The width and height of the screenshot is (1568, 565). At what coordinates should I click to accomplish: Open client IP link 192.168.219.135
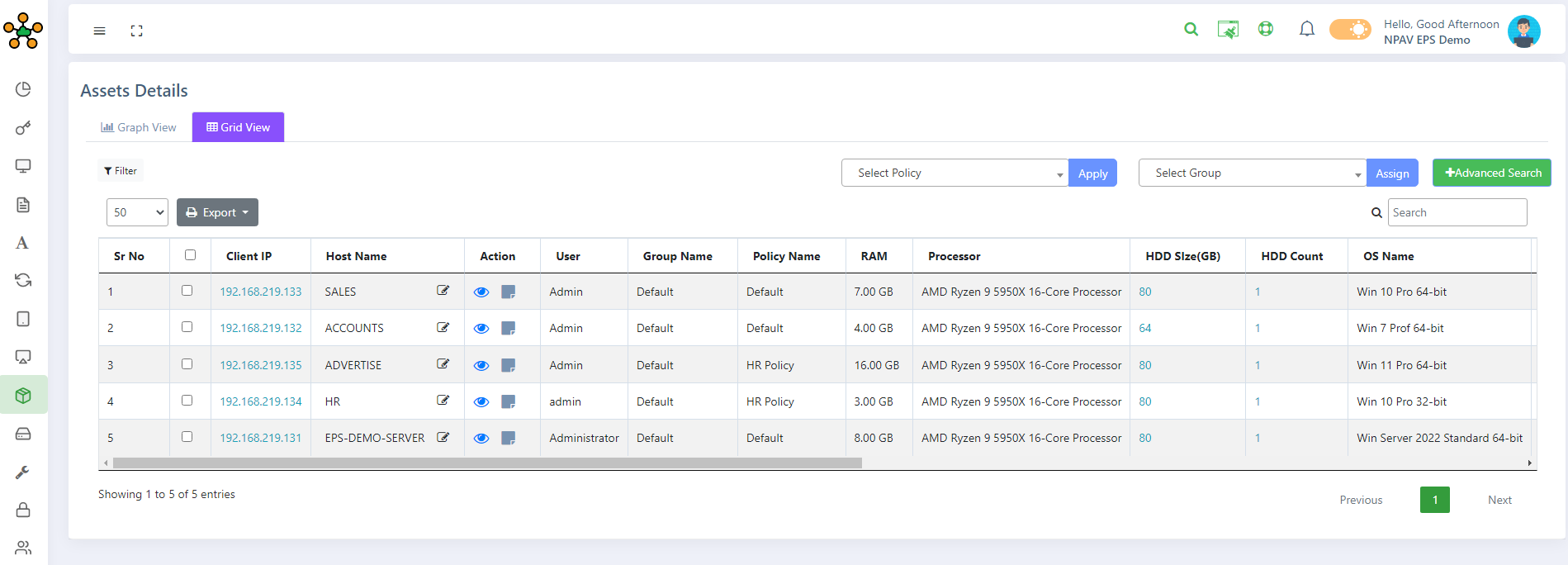261,365
